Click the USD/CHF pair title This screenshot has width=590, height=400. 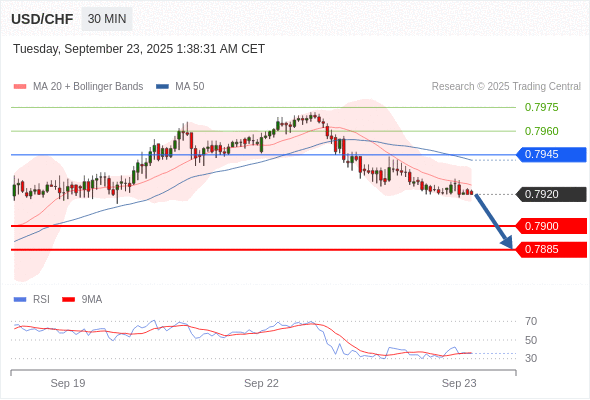[x=42, y=19]
